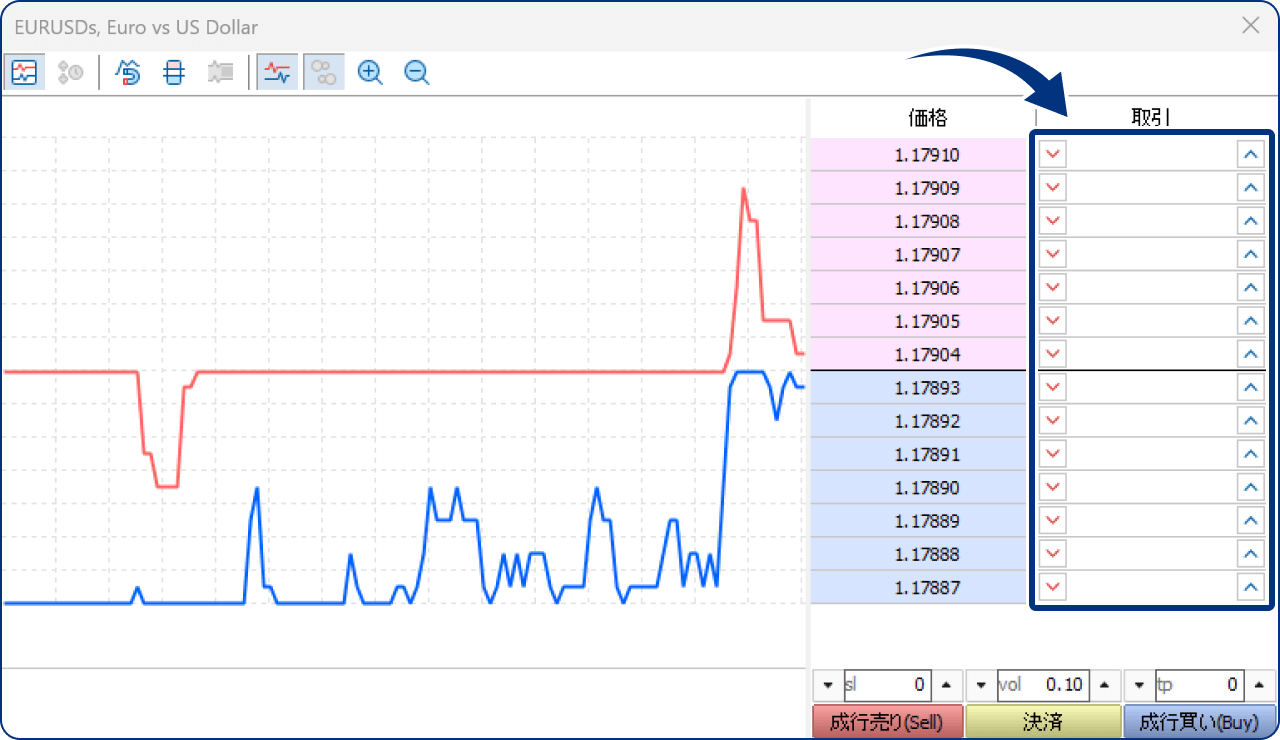Click the 成行買い(Buy) button

click(x=1199, y=721)
